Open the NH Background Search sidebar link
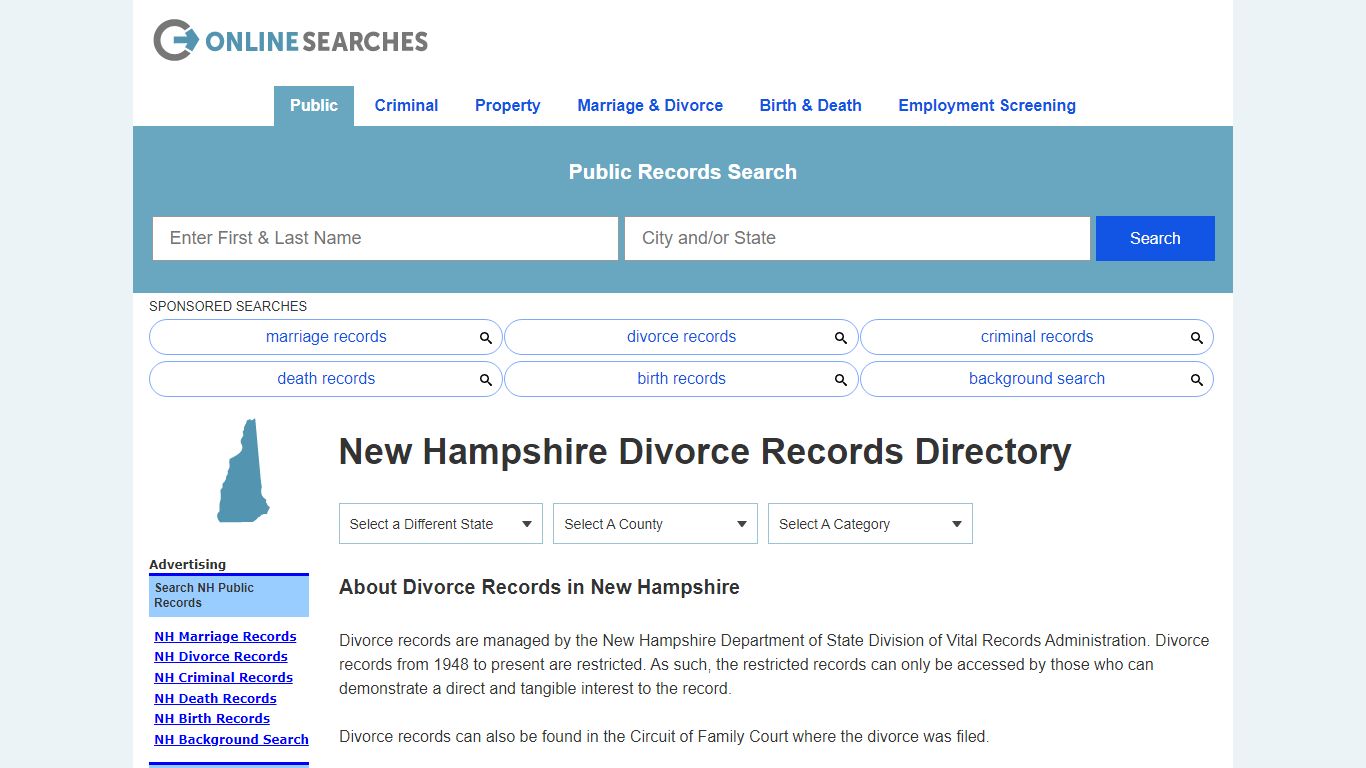The width and height of the screenshot is (1366, 768). click(x=231, y=740)
